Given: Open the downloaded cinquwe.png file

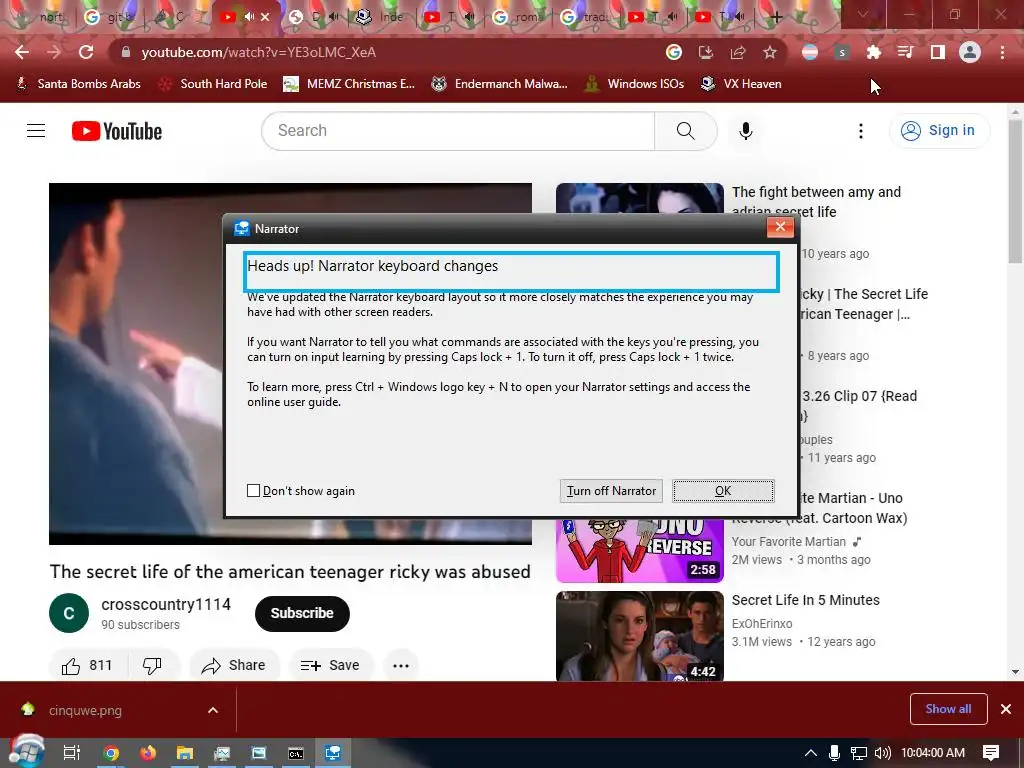Looking at the screenshot, I should [85, 710].
